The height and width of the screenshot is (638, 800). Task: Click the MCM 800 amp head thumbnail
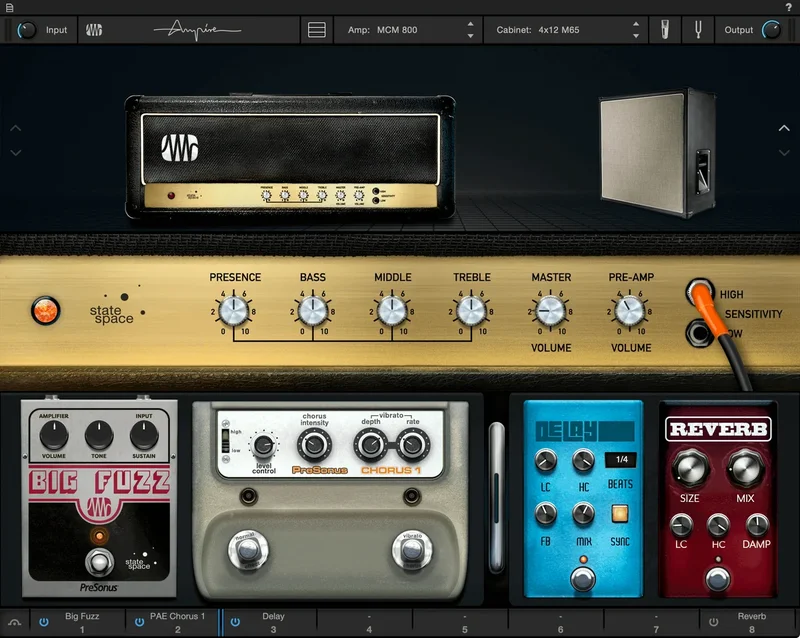tap(290, 157)
